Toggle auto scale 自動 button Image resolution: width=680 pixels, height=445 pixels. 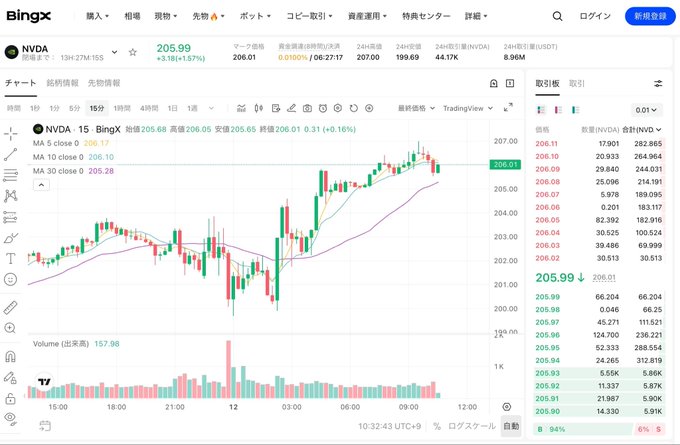511,426
